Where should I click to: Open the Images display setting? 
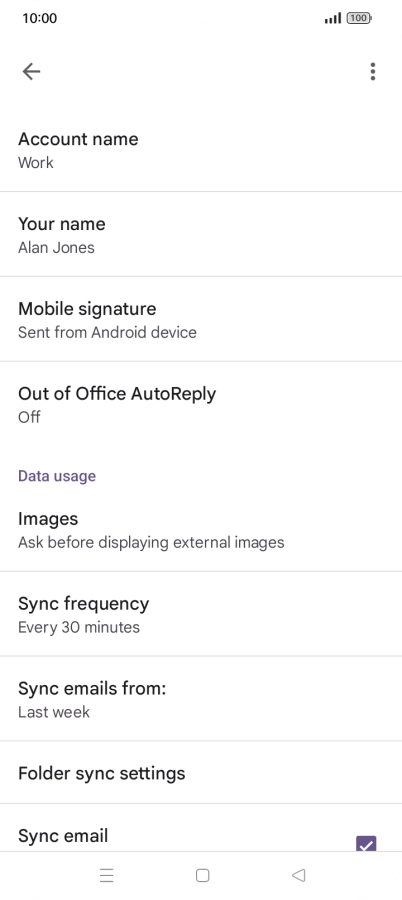[201, 530]
